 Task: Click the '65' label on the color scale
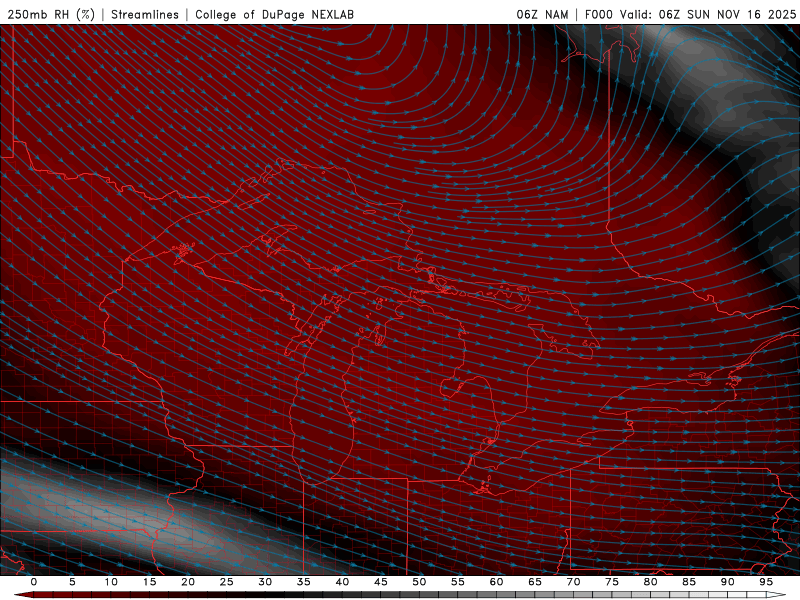click(535, 582)
